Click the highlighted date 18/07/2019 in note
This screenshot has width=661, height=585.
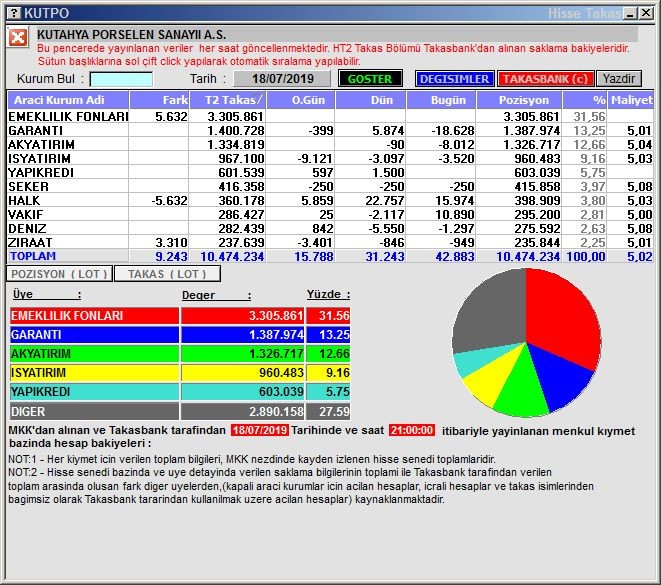260,430
